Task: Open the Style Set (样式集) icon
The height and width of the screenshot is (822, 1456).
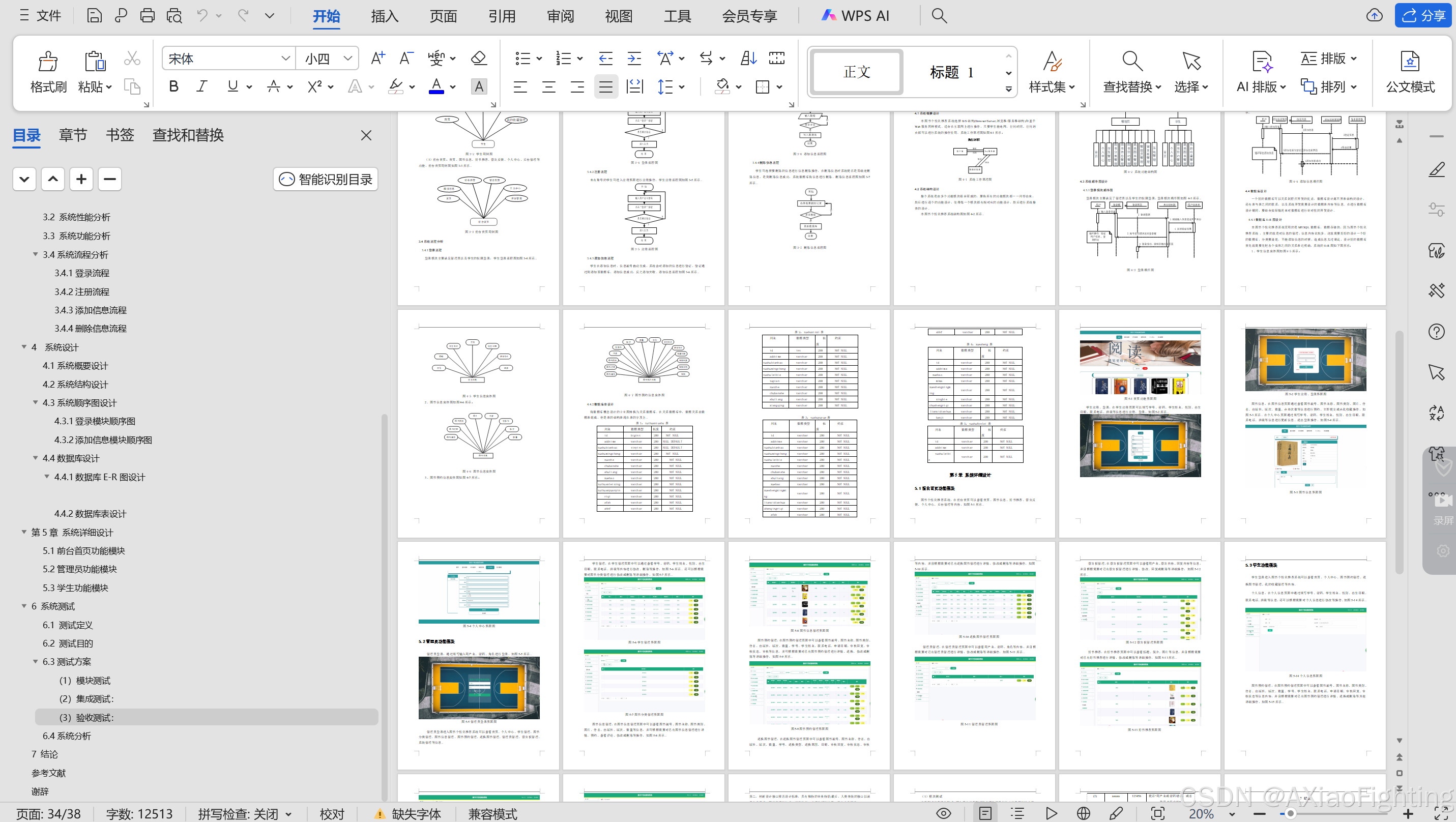Action: (x=1052, y=61)
